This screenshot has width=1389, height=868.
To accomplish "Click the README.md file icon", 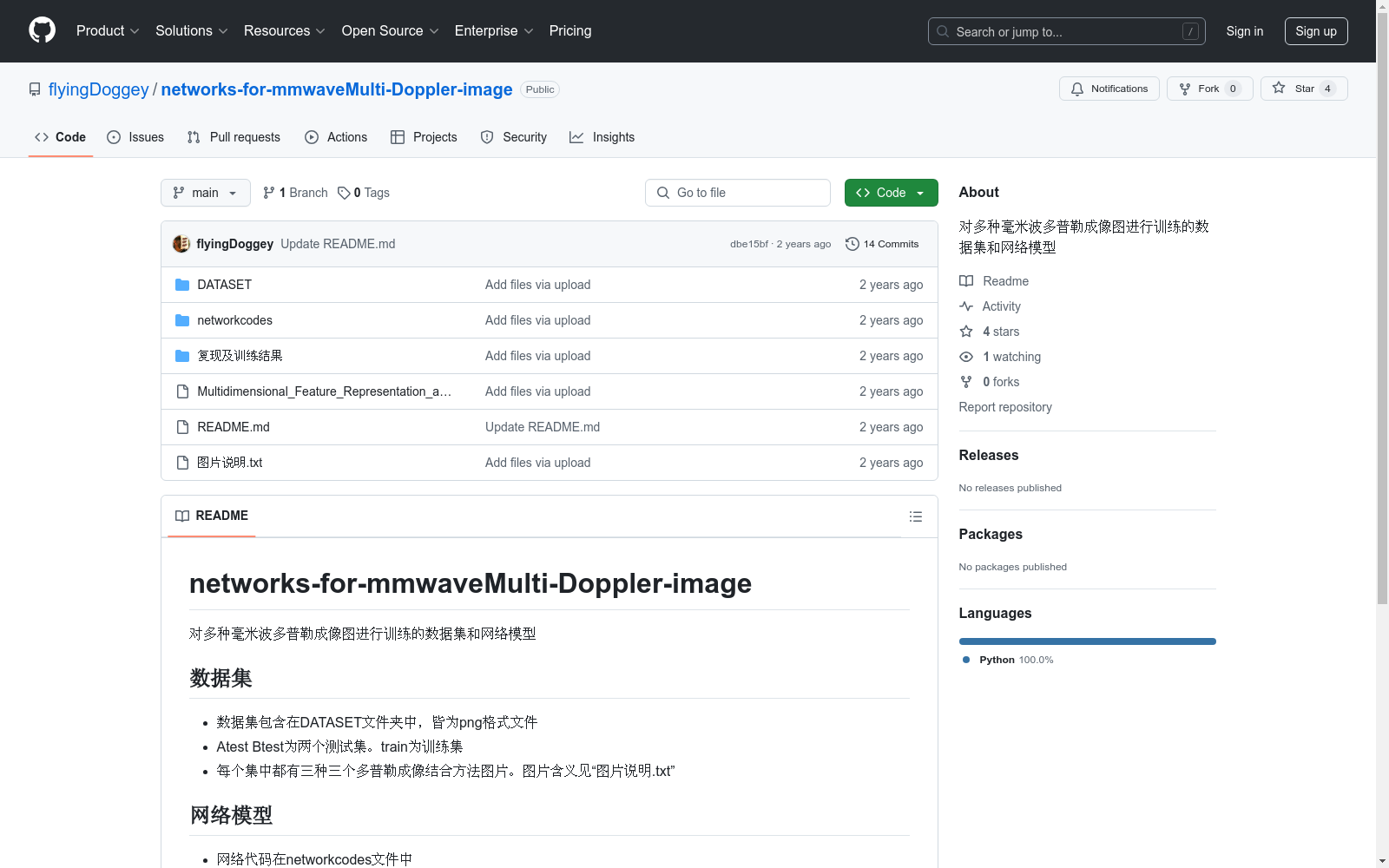I will (x=182, y=427).
